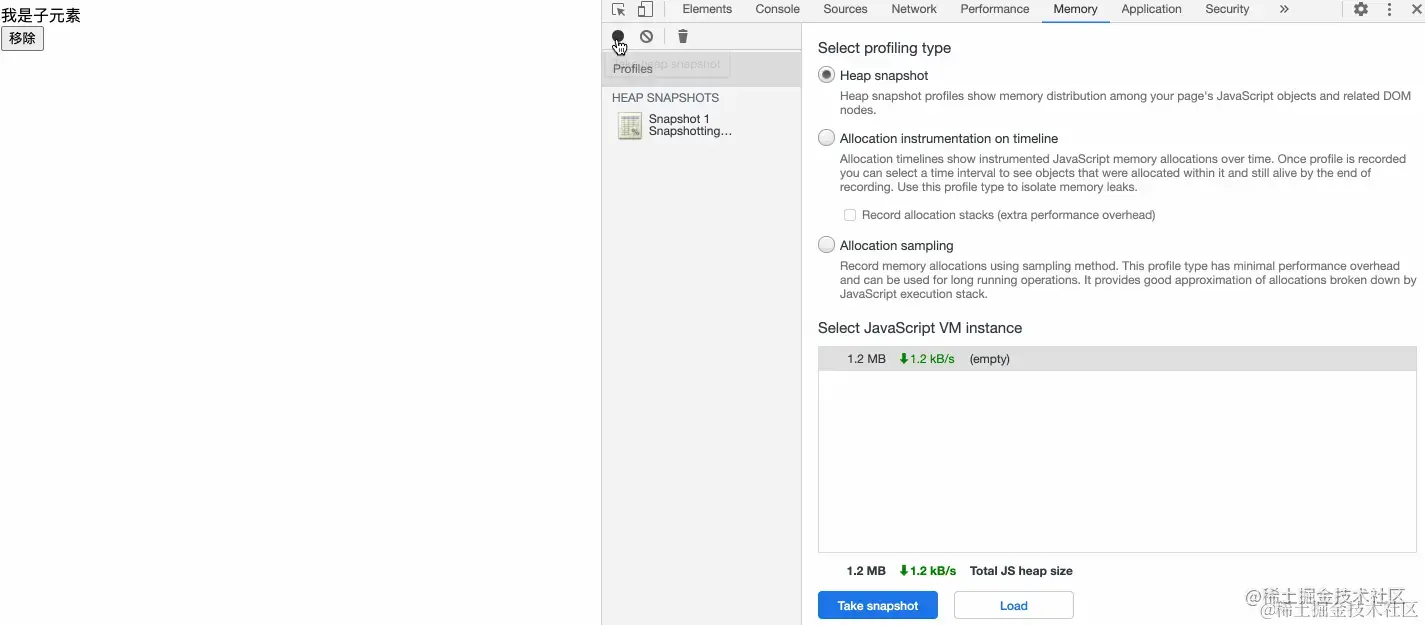Select the (empty) JavaScript VM instance row

tap(1117, 359)
